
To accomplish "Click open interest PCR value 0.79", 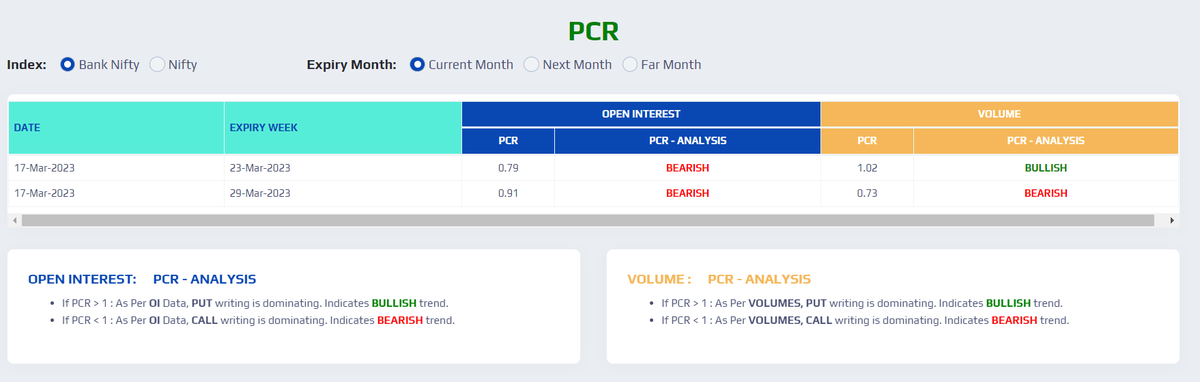I will click(507, 168).
